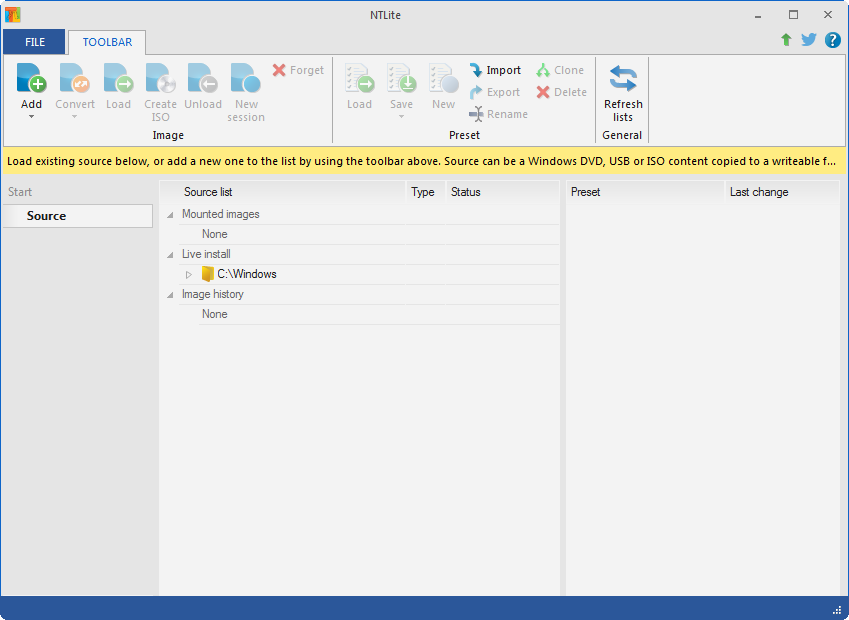Click the Status column header
The width and height of the screenshot is (849, 620).
[502, 192]
